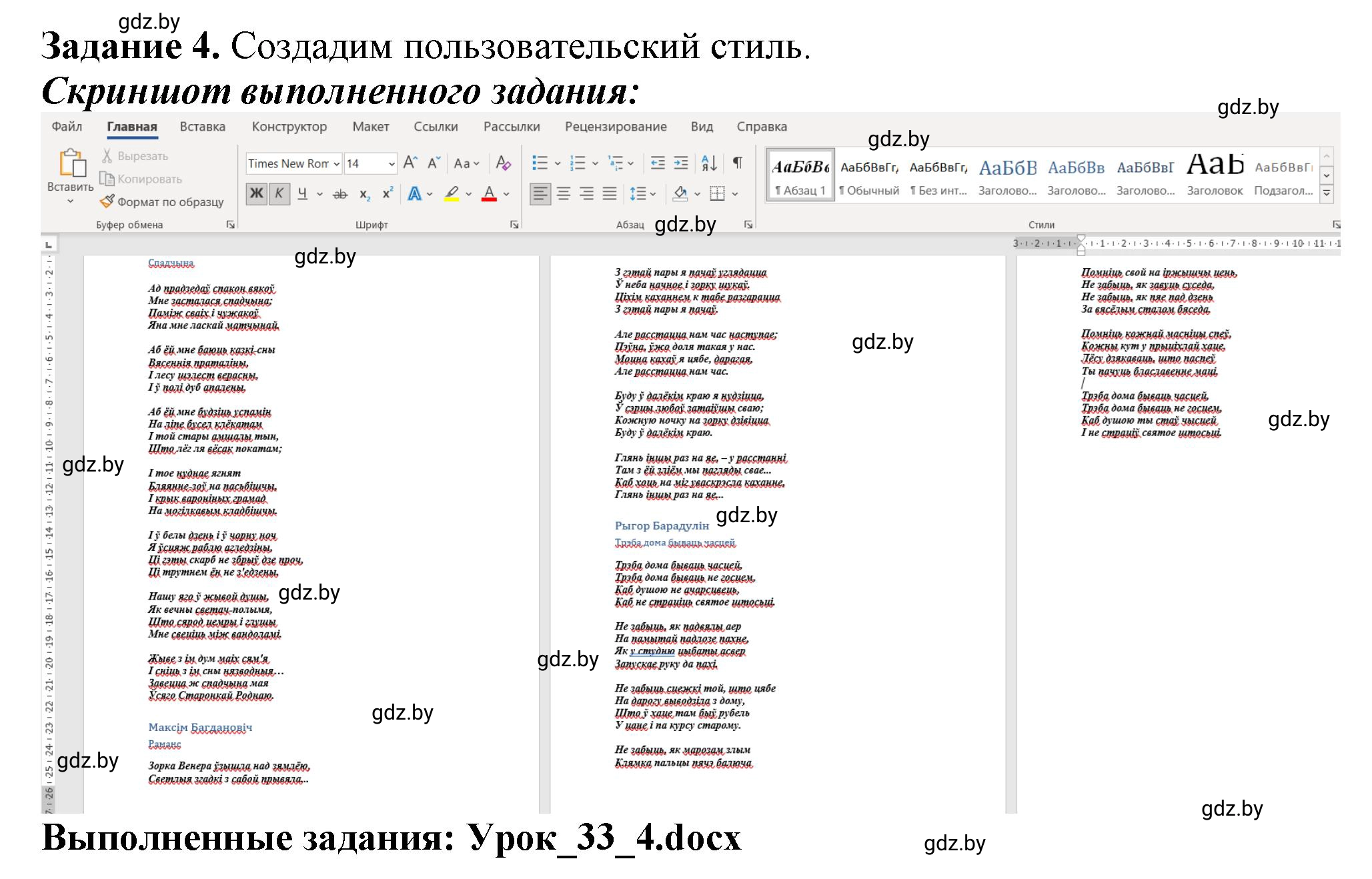Click the shading paint bucket icon
1372x879 pixels.
coord(680,194)
